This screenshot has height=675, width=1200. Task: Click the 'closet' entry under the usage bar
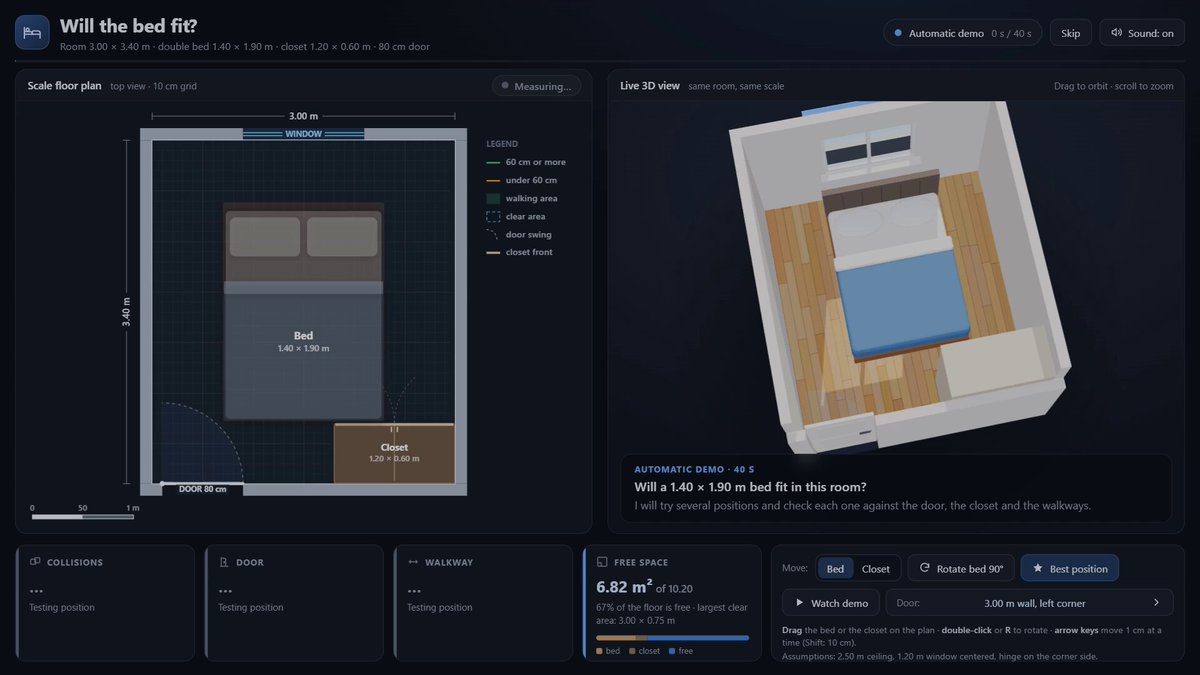(x=645, y=651)
